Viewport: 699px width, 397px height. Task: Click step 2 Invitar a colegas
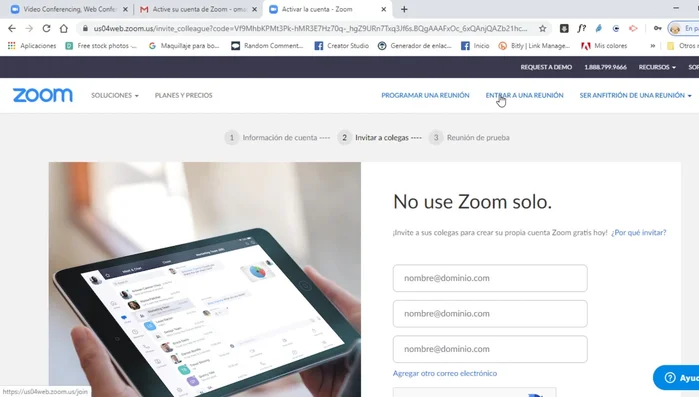[379, 138]
